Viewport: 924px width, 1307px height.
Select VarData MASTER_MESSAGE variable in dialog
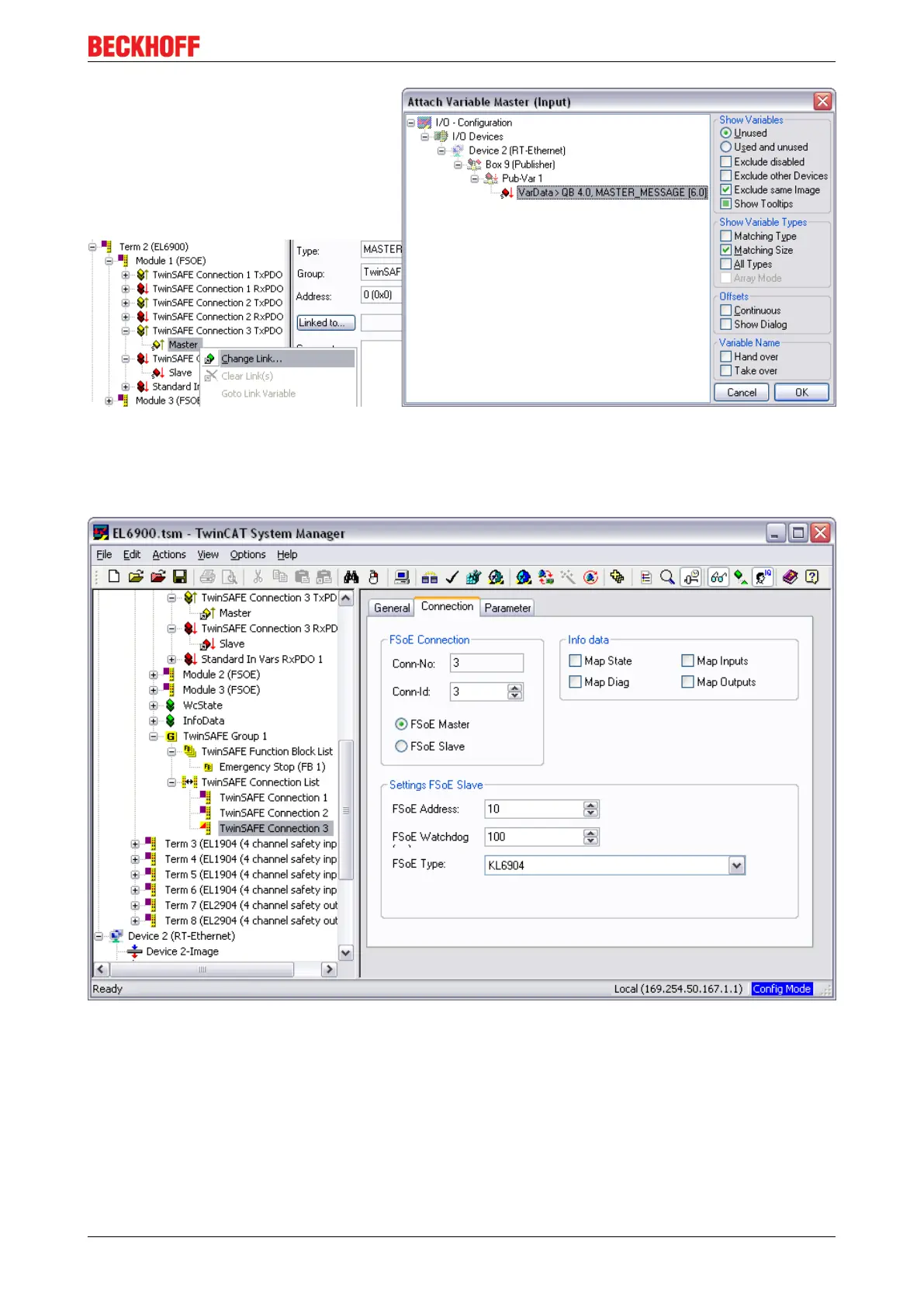[612, 192]
